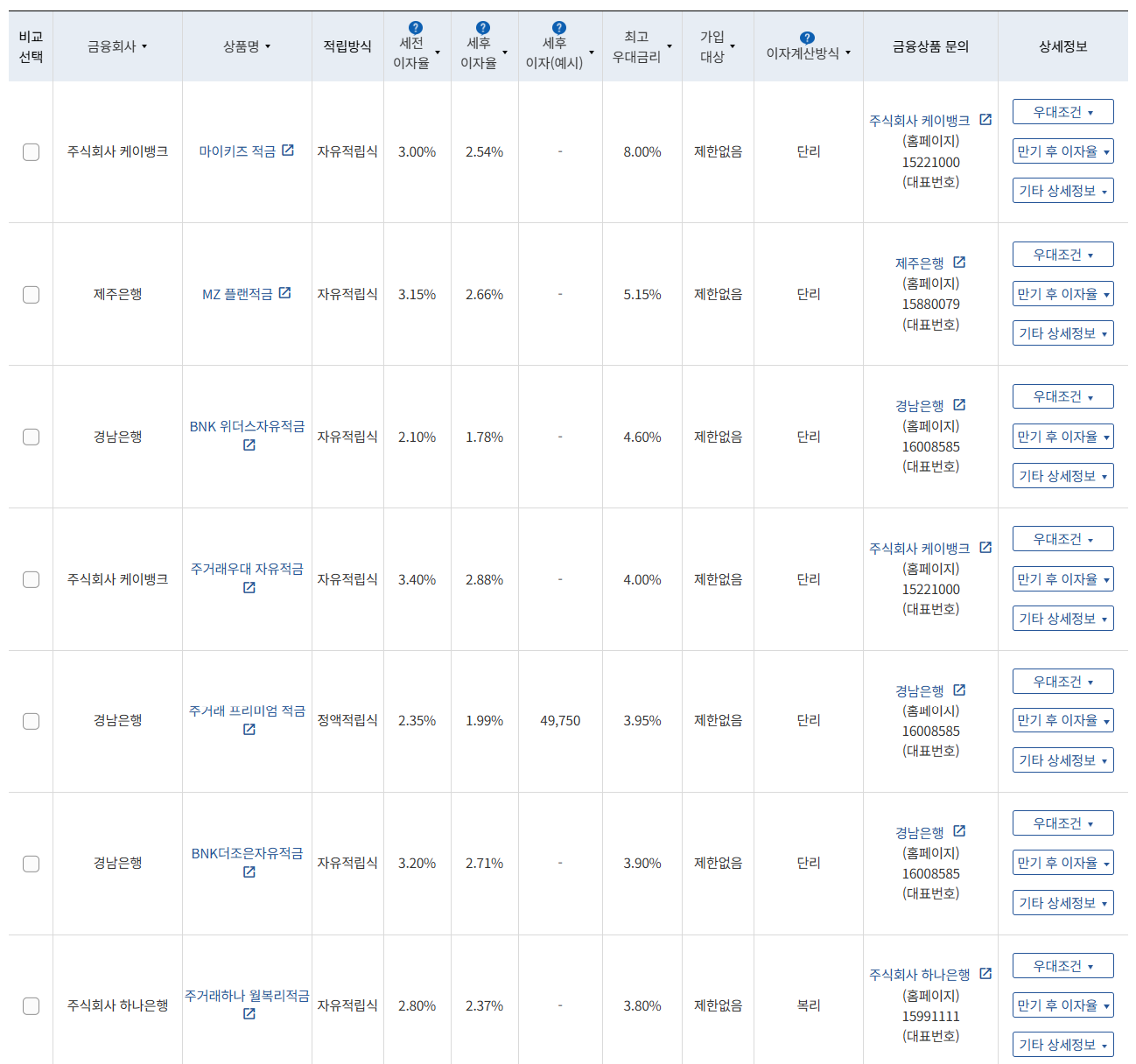This screenshot has height=1064, width=1136.
Task: Click external link icon under BNK 위더스자유적금
Action: pos(249,445)
